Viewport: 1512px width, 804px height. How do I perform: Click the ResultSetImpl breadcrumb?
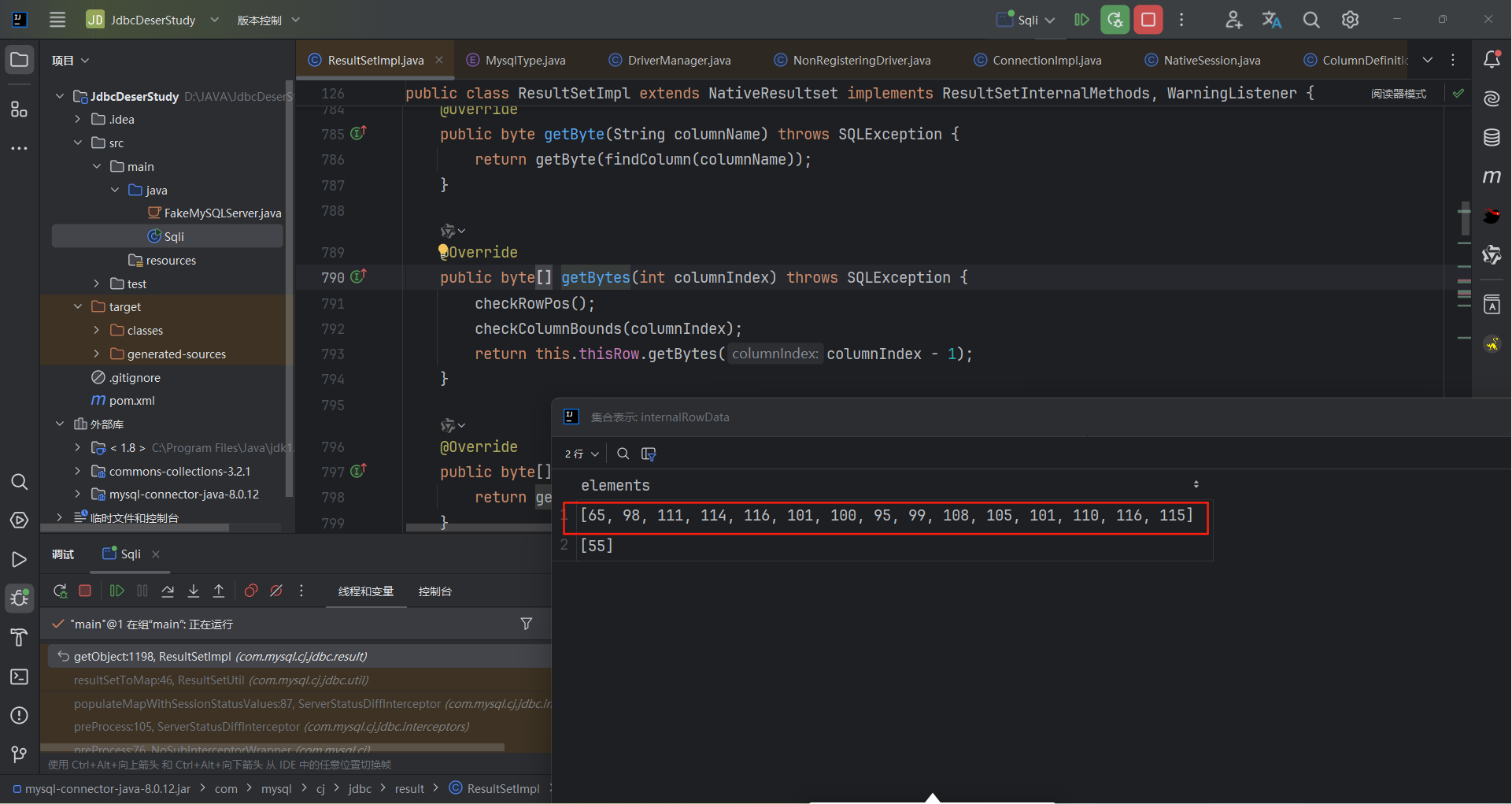495,788
